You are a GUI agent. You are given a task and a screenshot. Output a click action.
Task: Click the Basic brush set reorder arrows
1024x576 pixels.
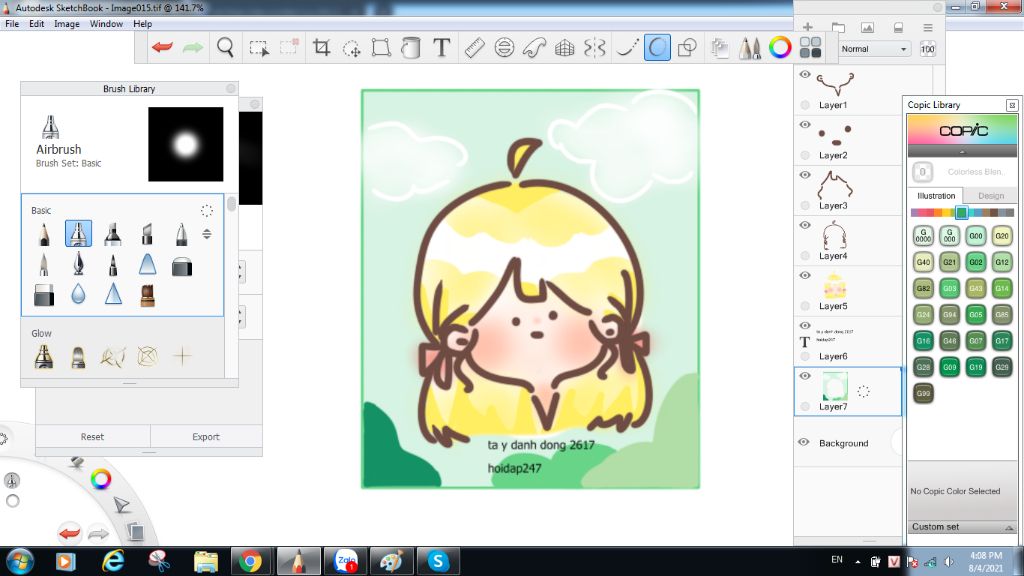pos(206,234)
